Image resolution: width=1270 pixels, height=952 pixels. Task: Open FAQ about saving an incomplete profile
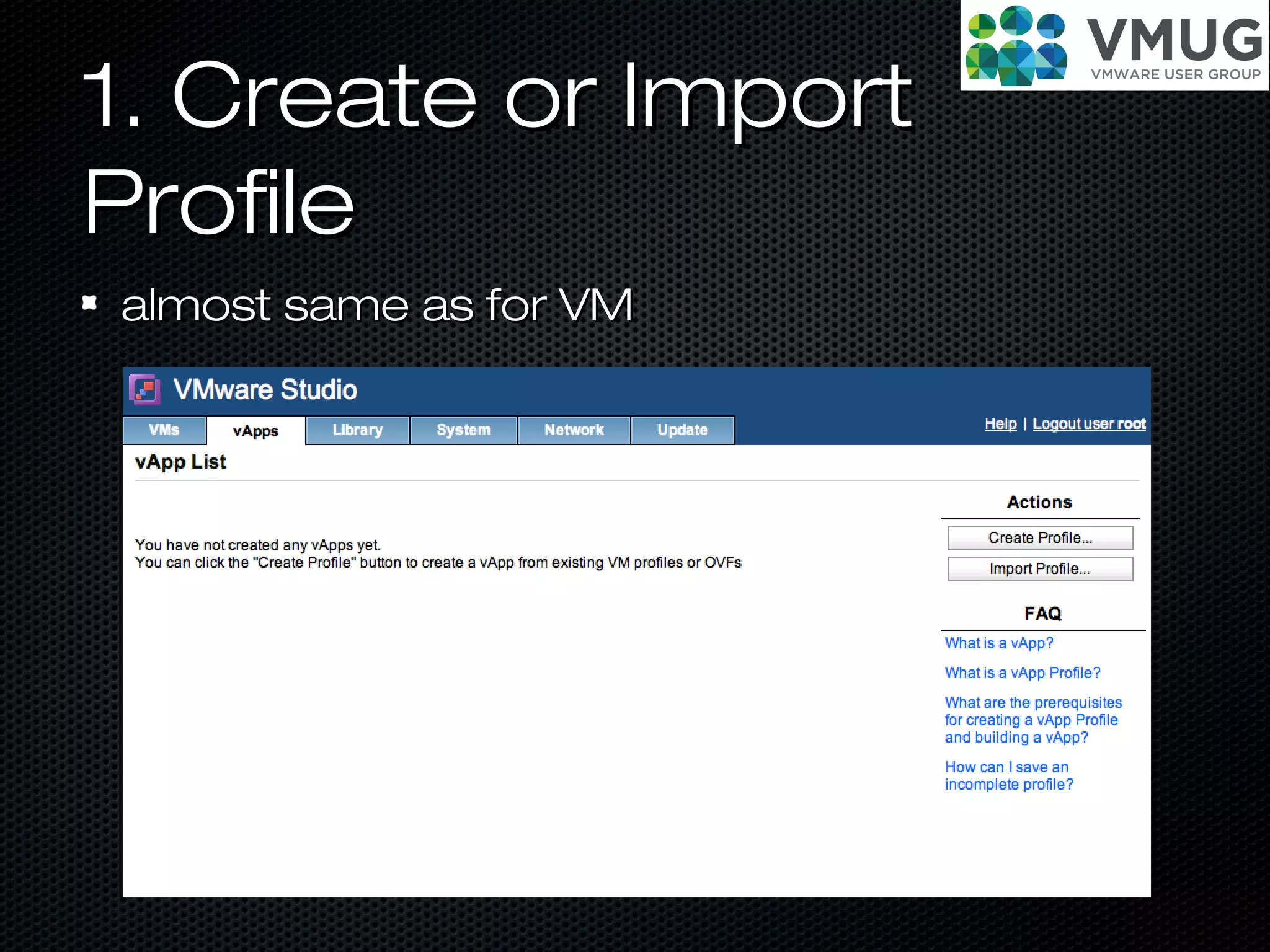pyautogui.click(x=1009, y=776)
